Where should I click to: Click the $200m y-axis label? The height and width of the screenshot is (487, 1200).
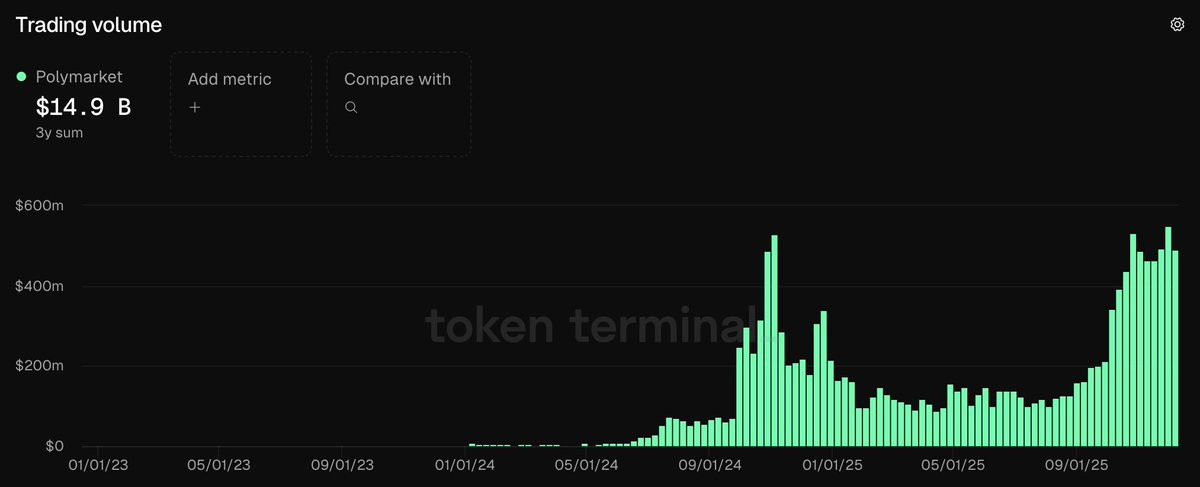pos(40,366)
